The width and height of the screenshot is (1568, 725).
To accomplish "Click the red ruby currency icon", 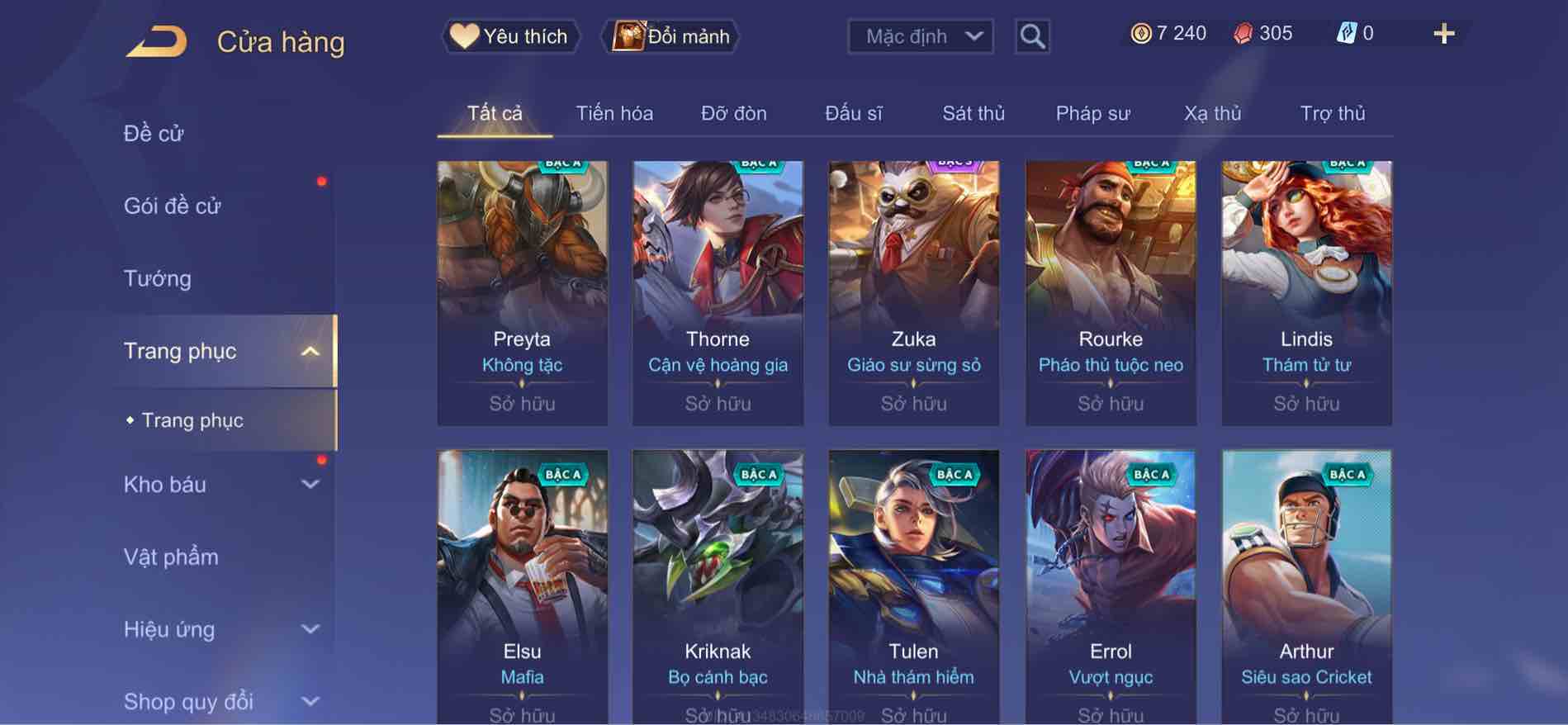I will click(x=1243, y=33).
